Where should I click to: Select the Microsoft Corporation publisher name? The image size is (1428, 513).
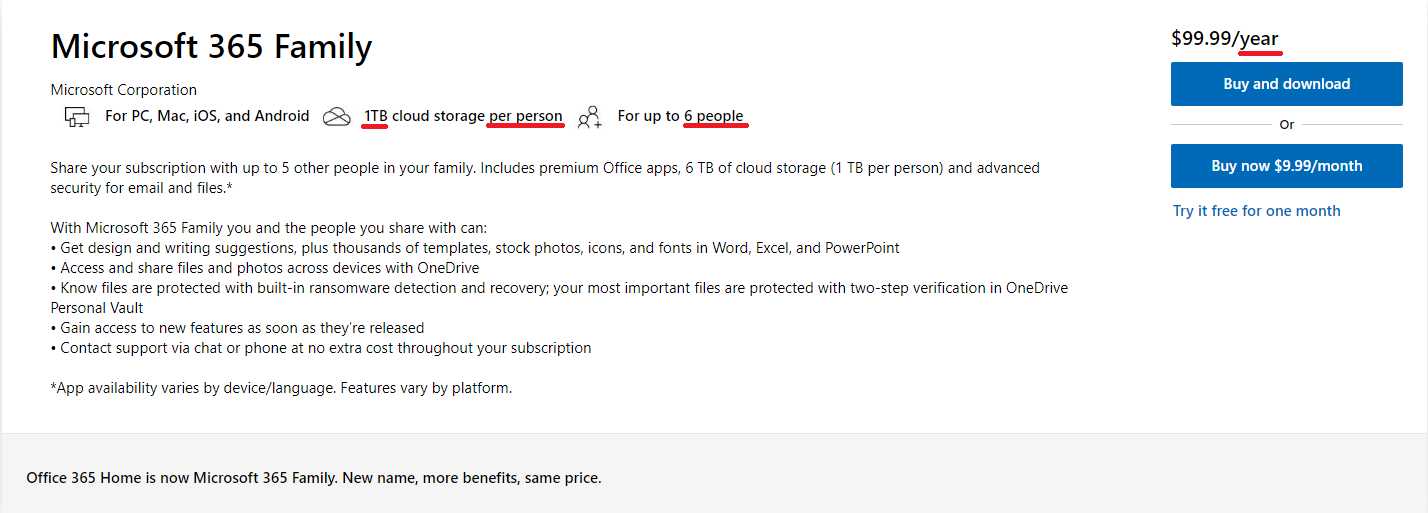pyautogui.click(x=124, y=90)
